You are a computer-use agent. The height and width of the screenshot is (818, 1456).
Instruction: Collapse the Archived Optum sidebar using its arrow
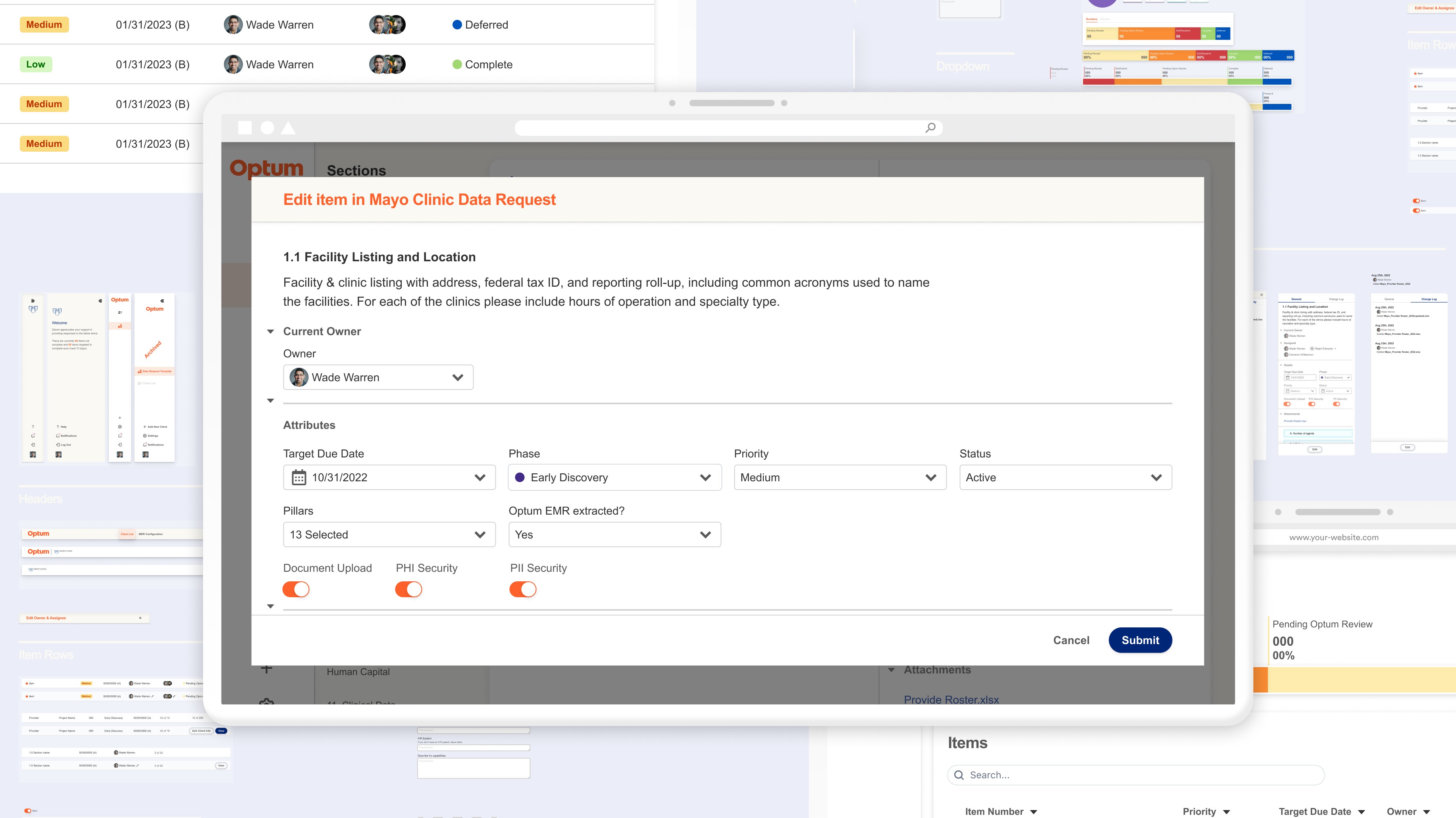tap(162, 301)
